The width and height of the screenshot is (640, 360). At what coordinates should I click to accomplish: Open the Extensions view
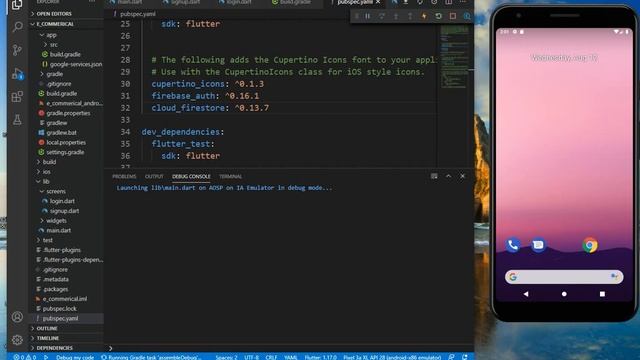17,97
